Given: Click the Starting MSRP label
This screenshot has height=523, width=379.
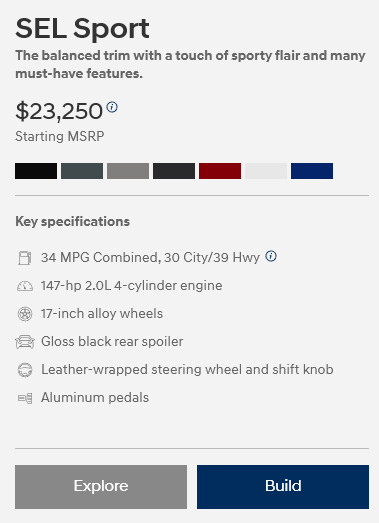Looking at the screenshot, I should point(60,136).
